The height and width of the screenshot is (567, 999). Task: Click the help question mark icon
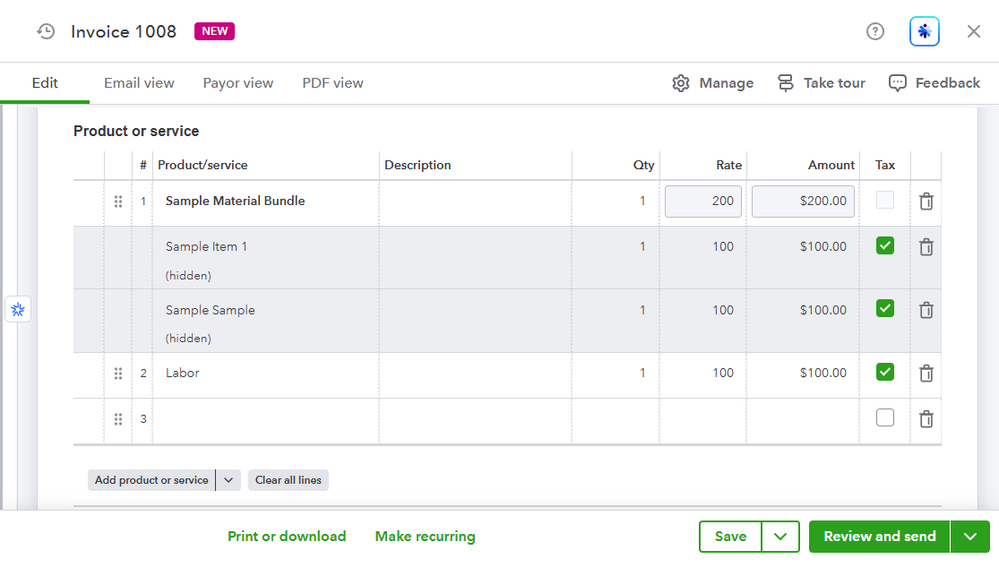tap(875, 32)
